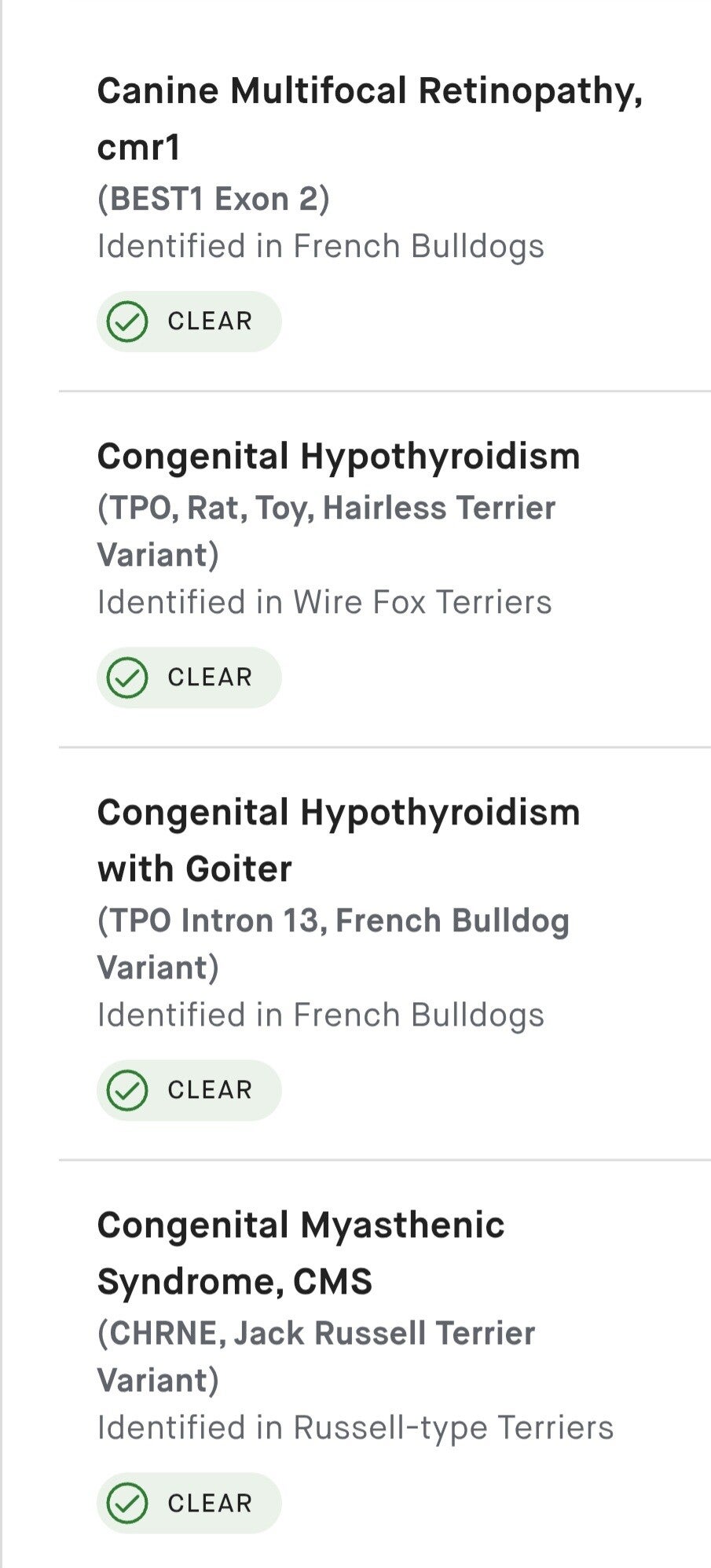
Task: Click the checkmark icon for Hypothyroidism with Goiter
Action: click(127, 1090)
